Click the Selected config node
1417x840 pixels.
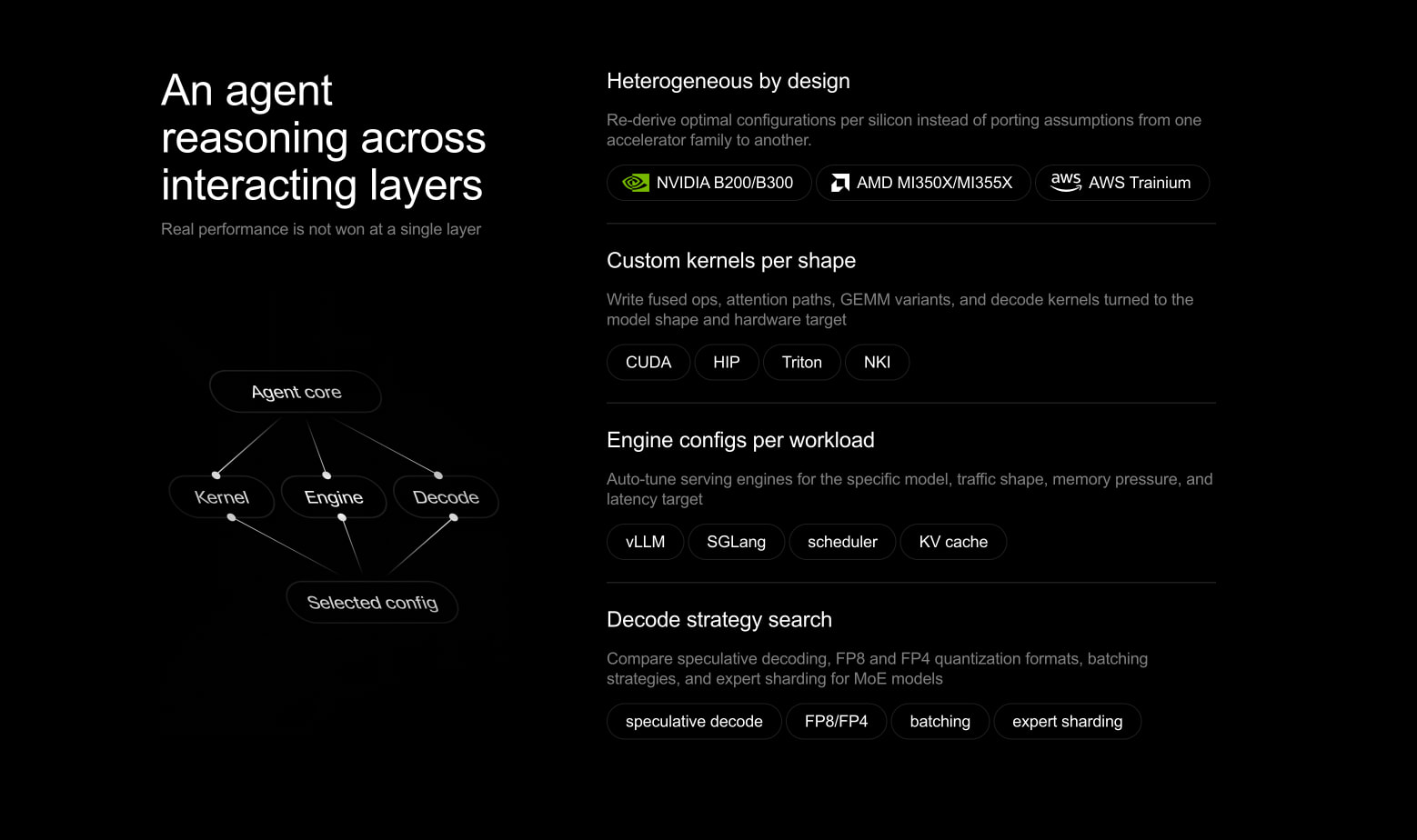click(x=372, y=603)
